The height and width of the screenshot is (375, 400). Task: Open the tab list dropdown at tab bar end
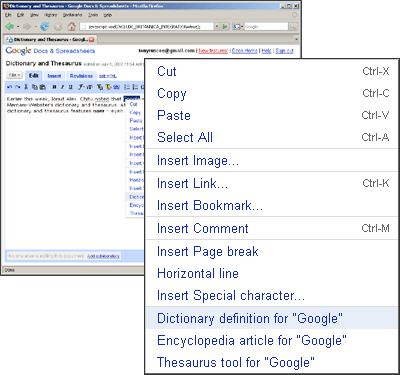(x=296, y=39)
